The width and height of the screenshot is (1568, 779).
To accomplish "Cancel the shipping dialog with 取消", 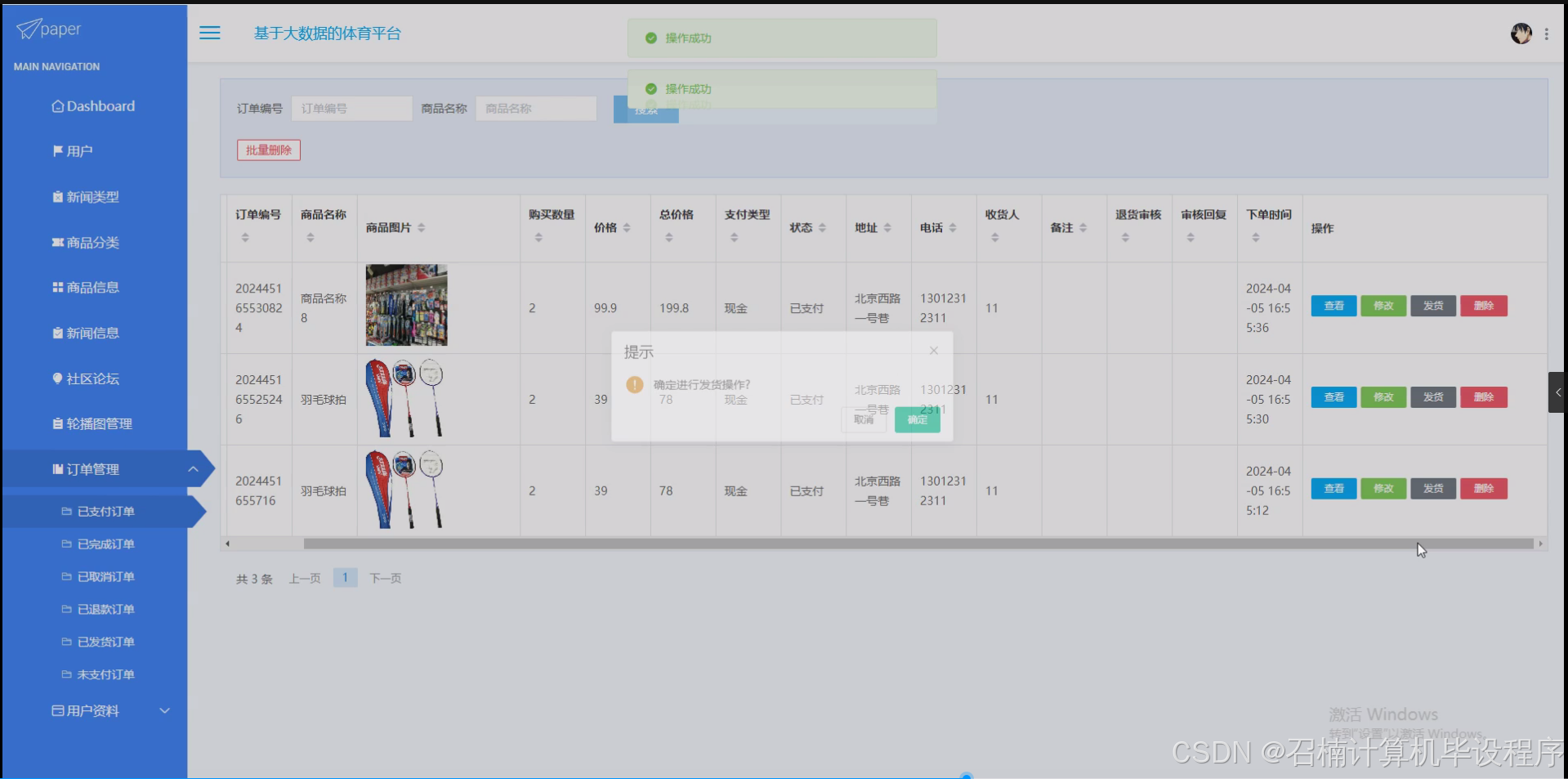I will point(864,420).
